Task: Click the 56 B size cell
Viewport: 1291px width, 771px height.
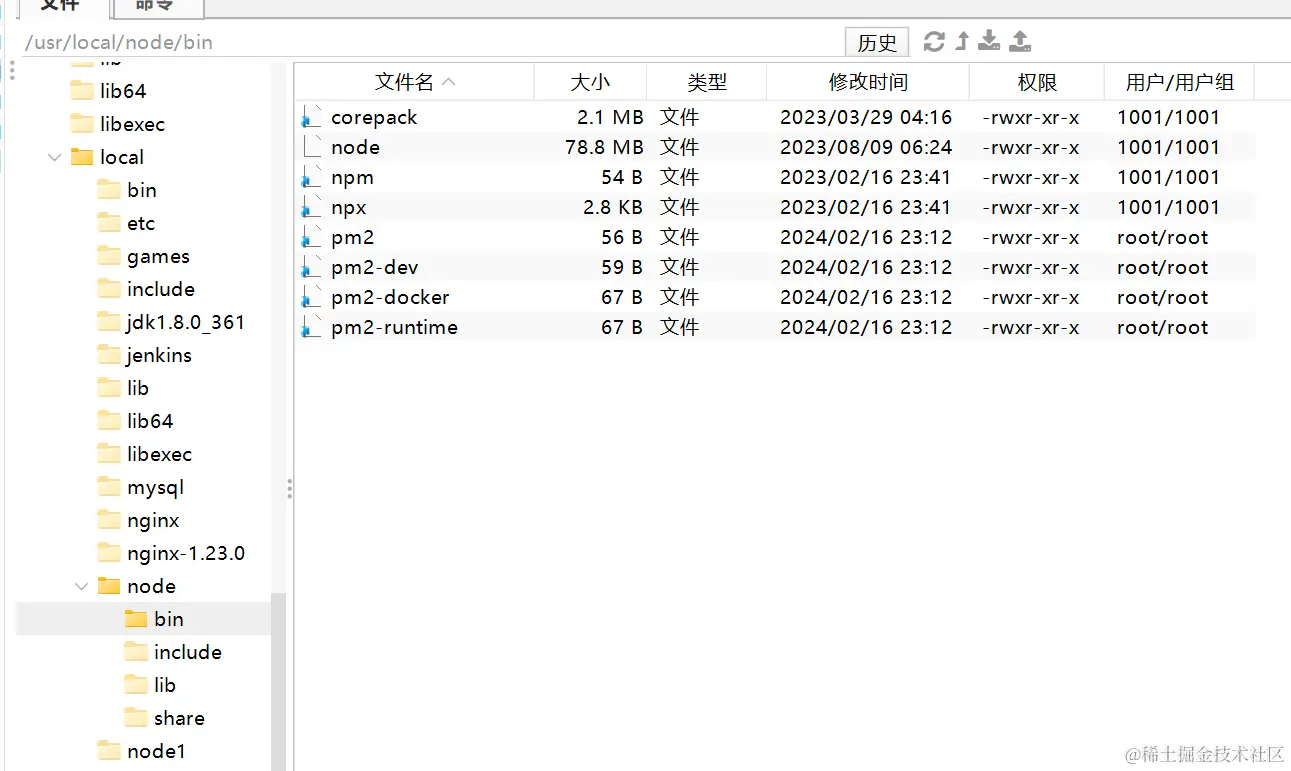Action: 622,238
